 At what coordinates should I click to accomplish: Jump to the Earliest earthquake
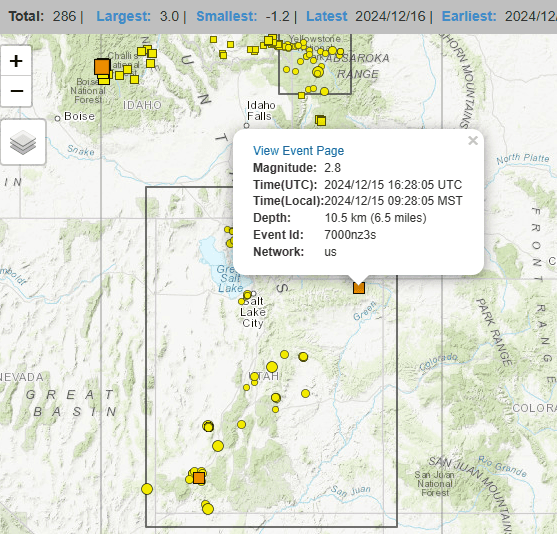pos(469,16)
